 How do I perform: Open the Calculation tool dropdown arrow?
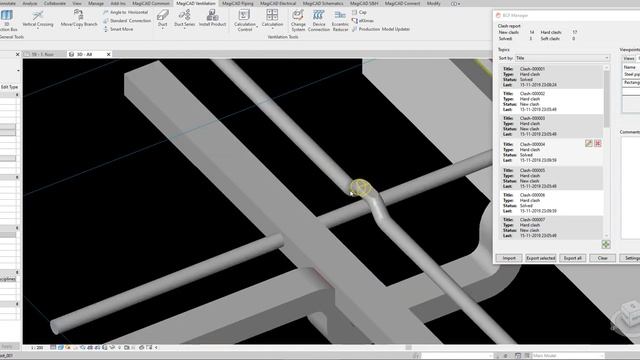pyautogui.click(x=272, y=28)
